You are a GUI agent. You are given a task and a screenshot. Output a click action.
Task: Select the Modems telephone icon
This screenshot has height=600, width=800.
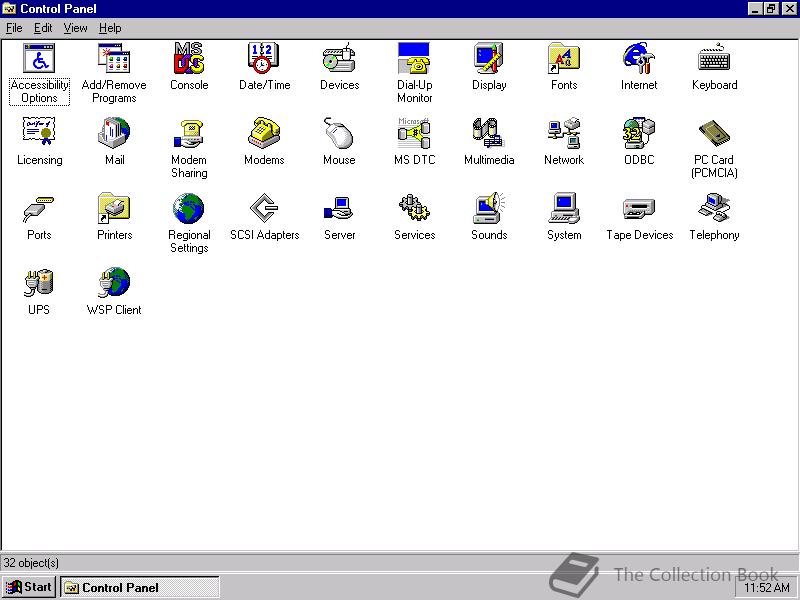264,133
